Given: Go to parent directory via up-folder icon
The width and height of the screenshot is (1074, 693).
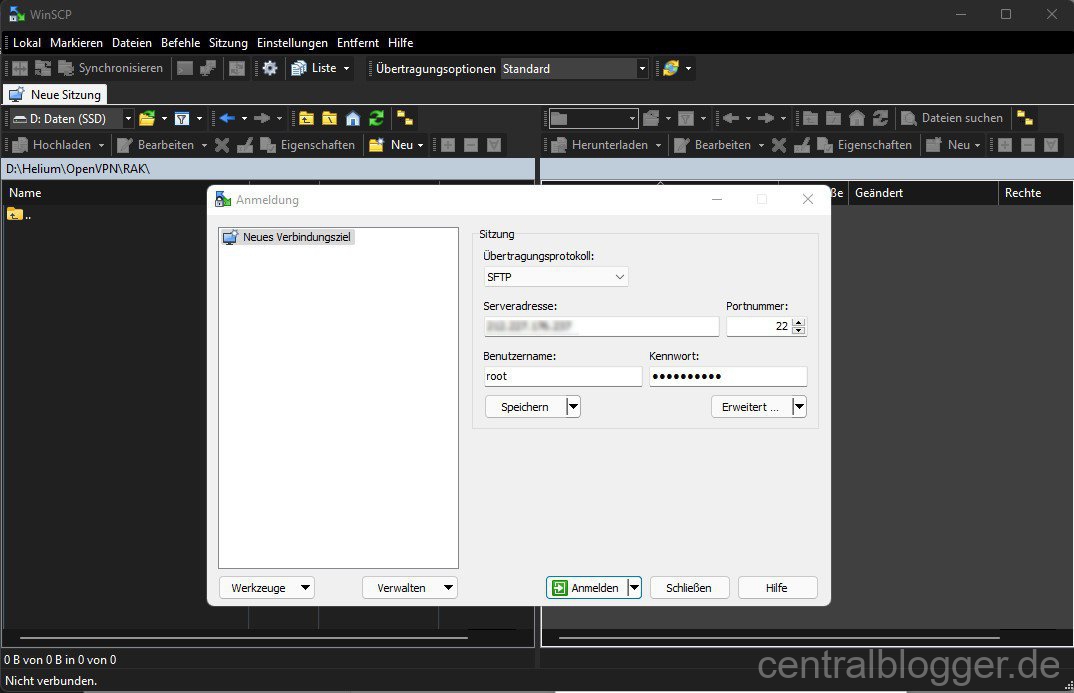Looking at the screenshot, I should (x=306, y=118).
